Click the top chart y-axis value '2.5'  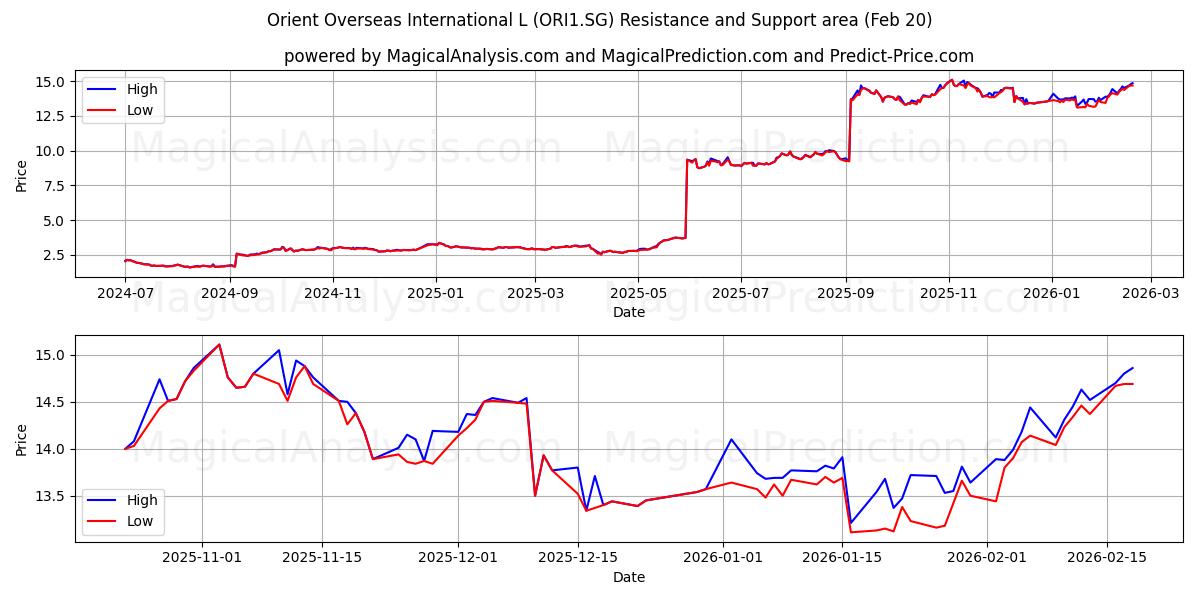coord(56,255)
